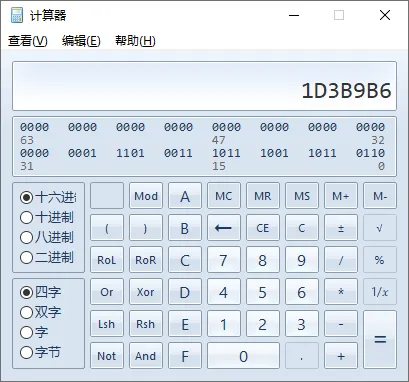Click the backspace arrow button

[x=224, y=228]
